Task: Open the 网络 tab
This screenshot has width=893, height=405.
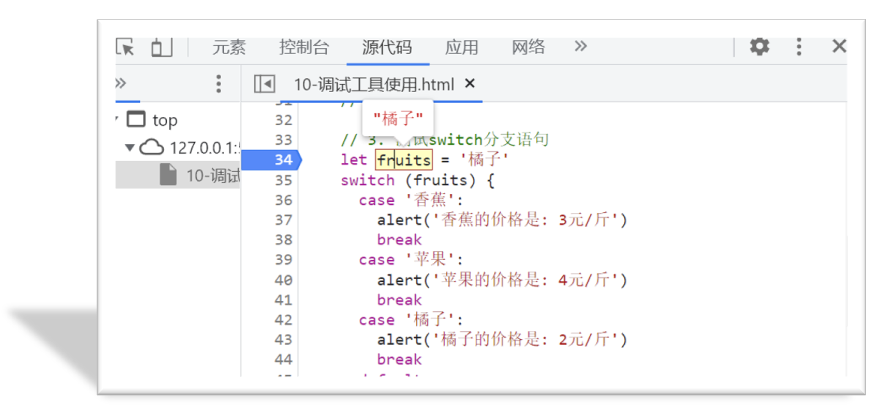Action: (x=528, y=47)
